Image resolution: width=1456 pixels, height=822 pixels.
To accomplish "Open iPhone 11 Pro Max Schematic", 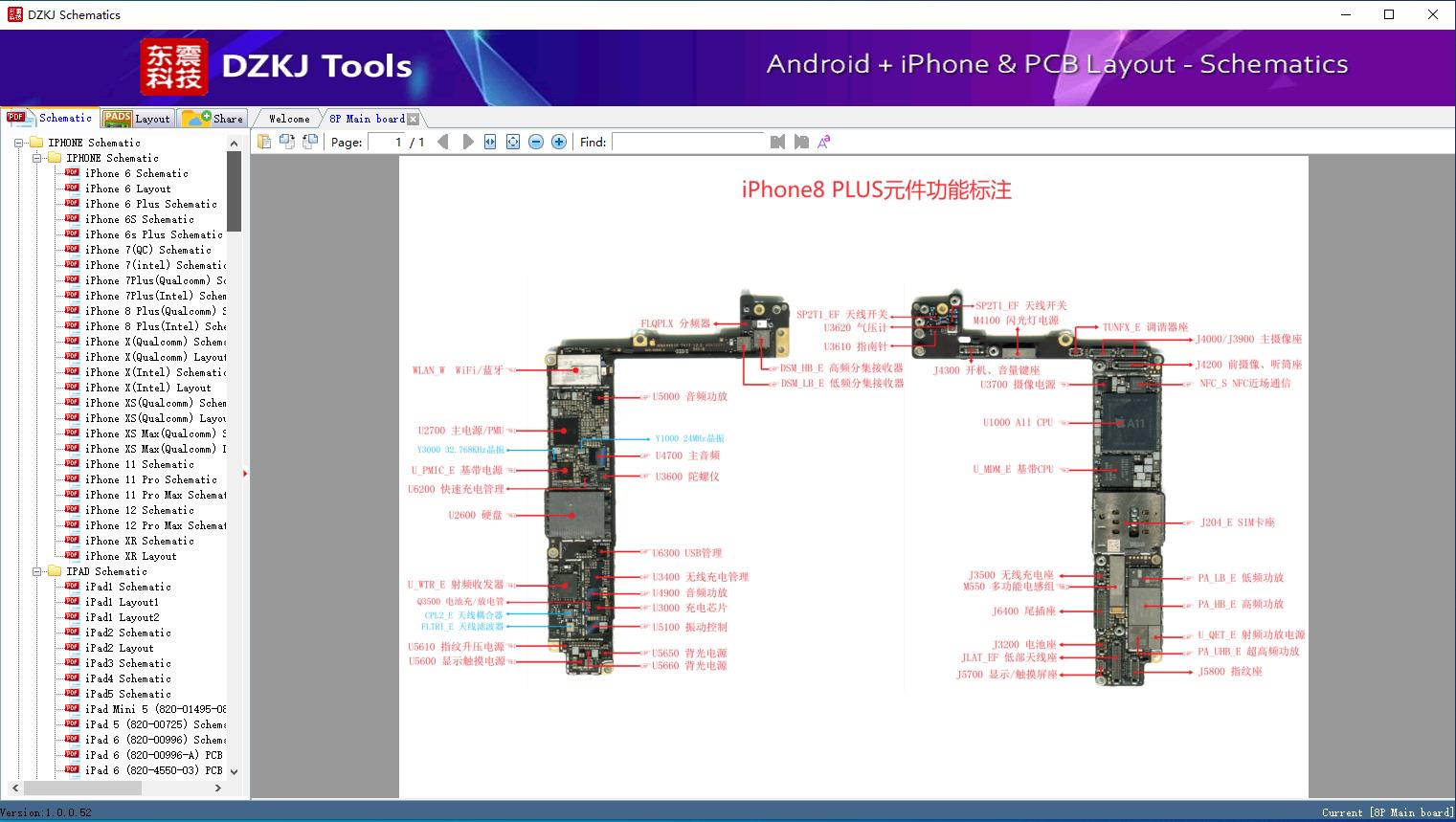I will pyautogui.click(x=155, y=495).
